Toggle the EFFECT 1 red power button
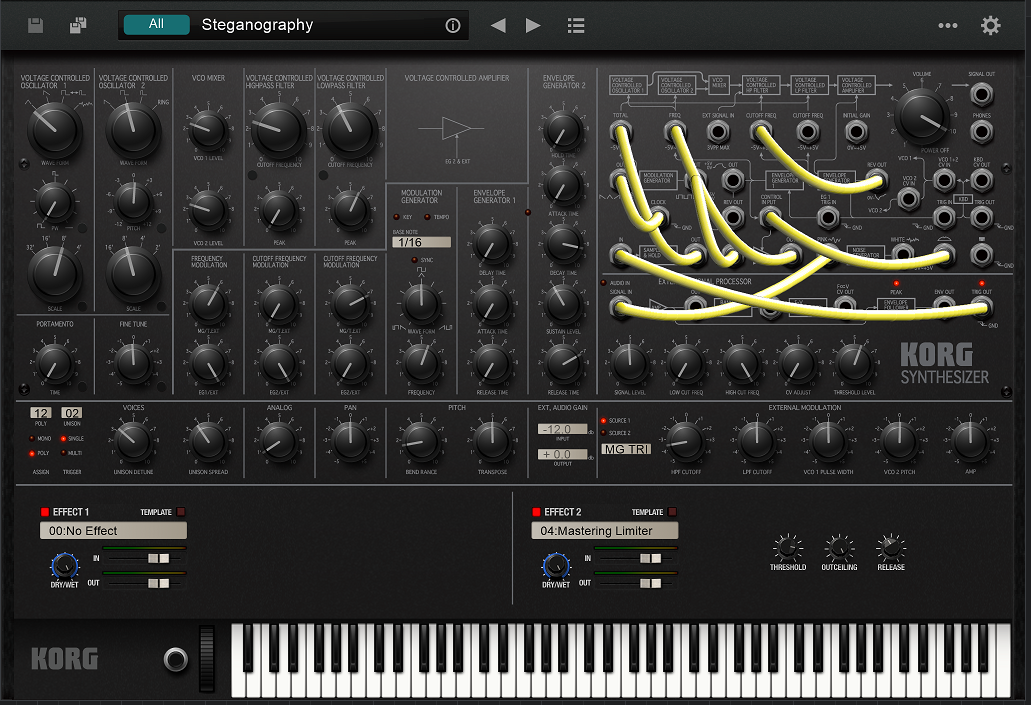The width and height of the screenshot is (1031, 705). 45,512
